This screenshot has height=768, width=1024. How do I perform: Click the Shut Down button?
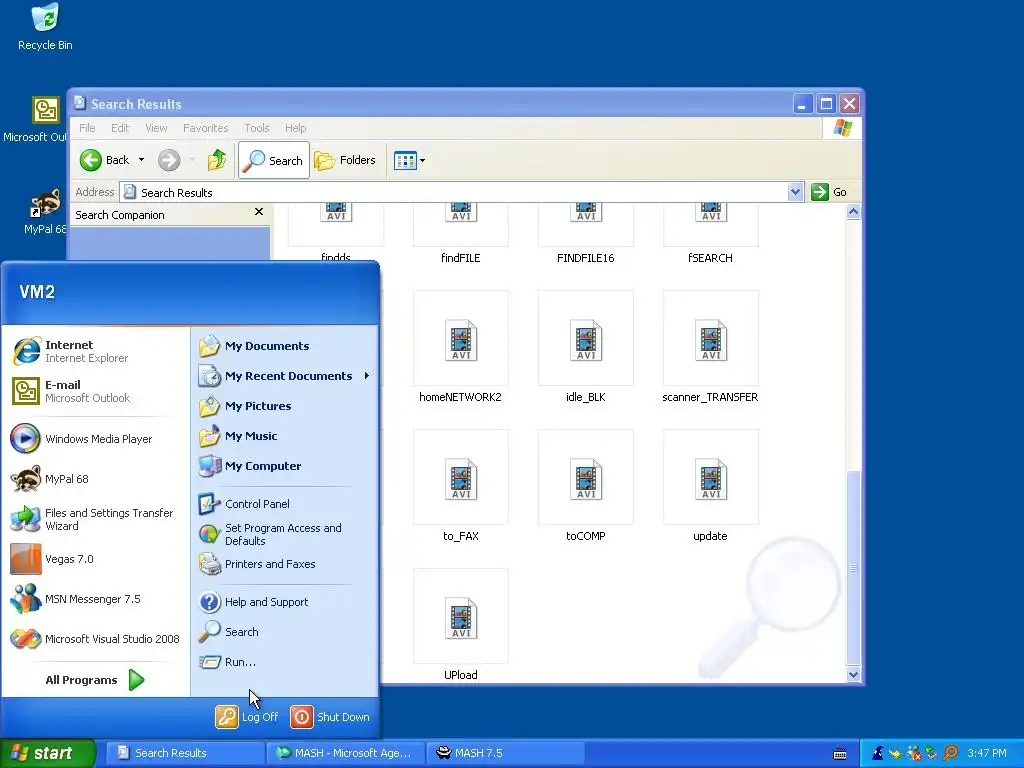click(330, 717)
